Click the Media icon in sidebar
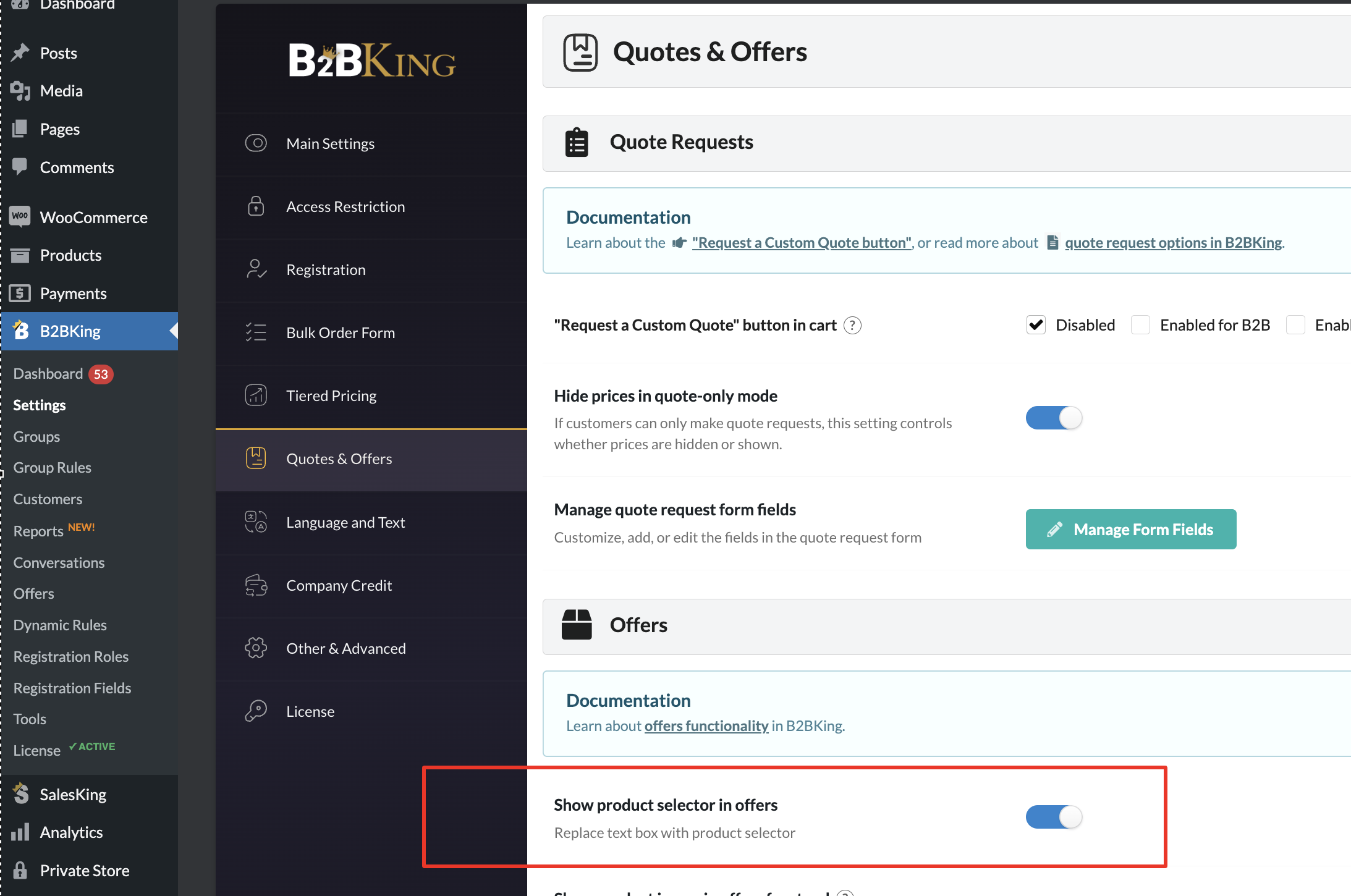This screenshot has width=1351, height=896. 20,91
